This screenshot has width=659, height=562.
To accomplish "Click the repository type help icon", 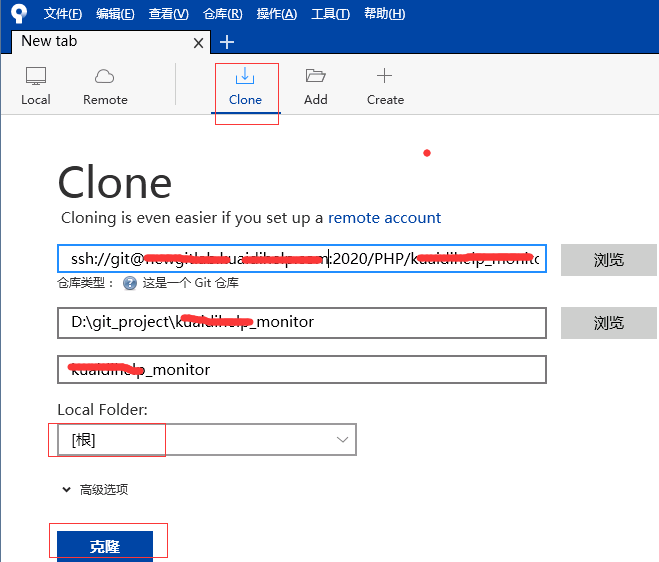I will pyautogui.click(x=130, y=283).
